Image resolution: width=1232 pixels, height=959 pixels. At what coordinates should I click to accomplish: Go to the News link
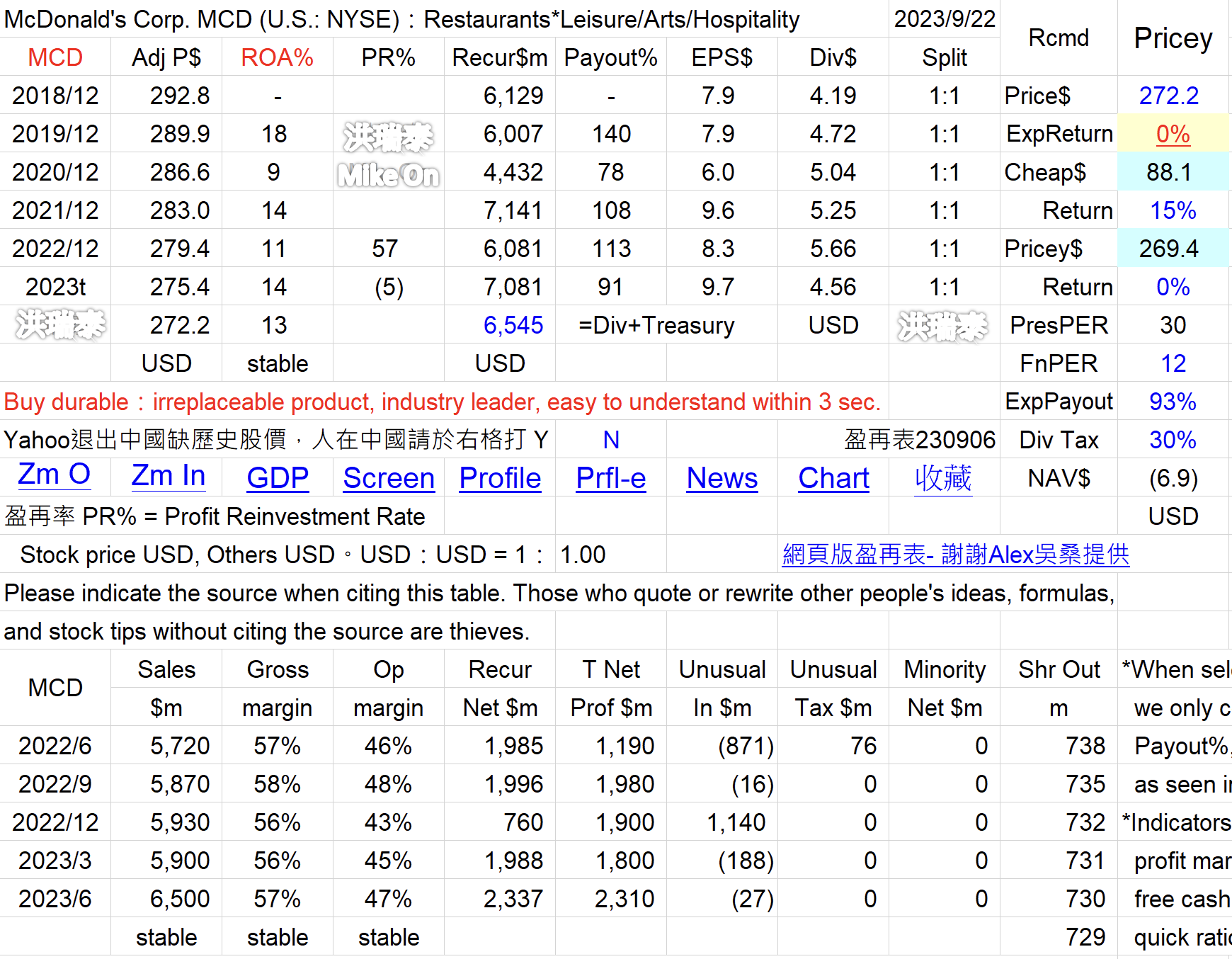(x=722, y=479)
